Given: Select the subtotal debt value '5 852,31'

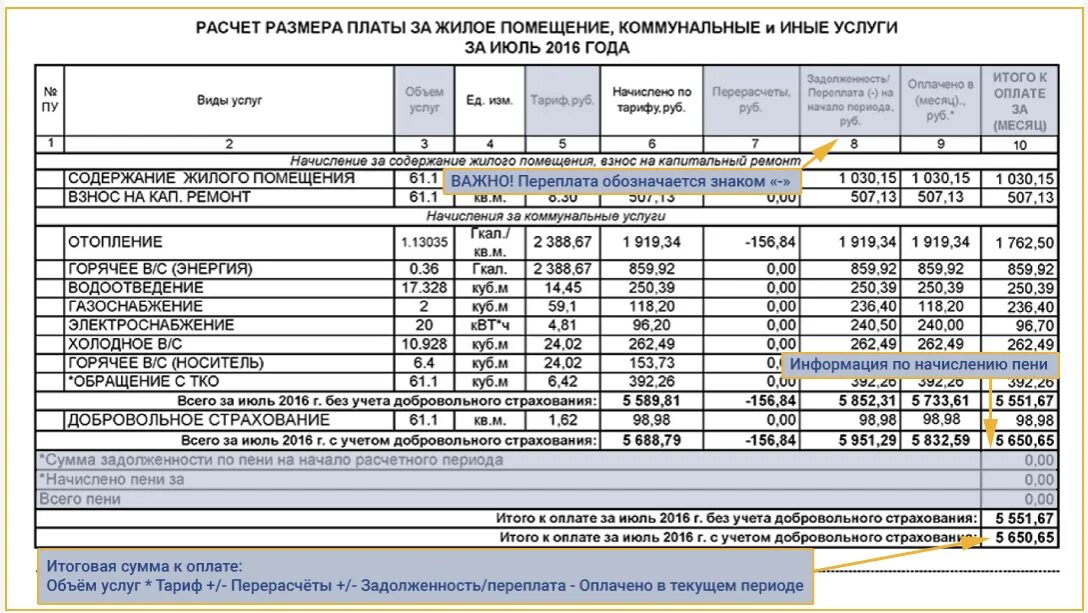Looking at the screenshot, I should (x=867, y=401).
